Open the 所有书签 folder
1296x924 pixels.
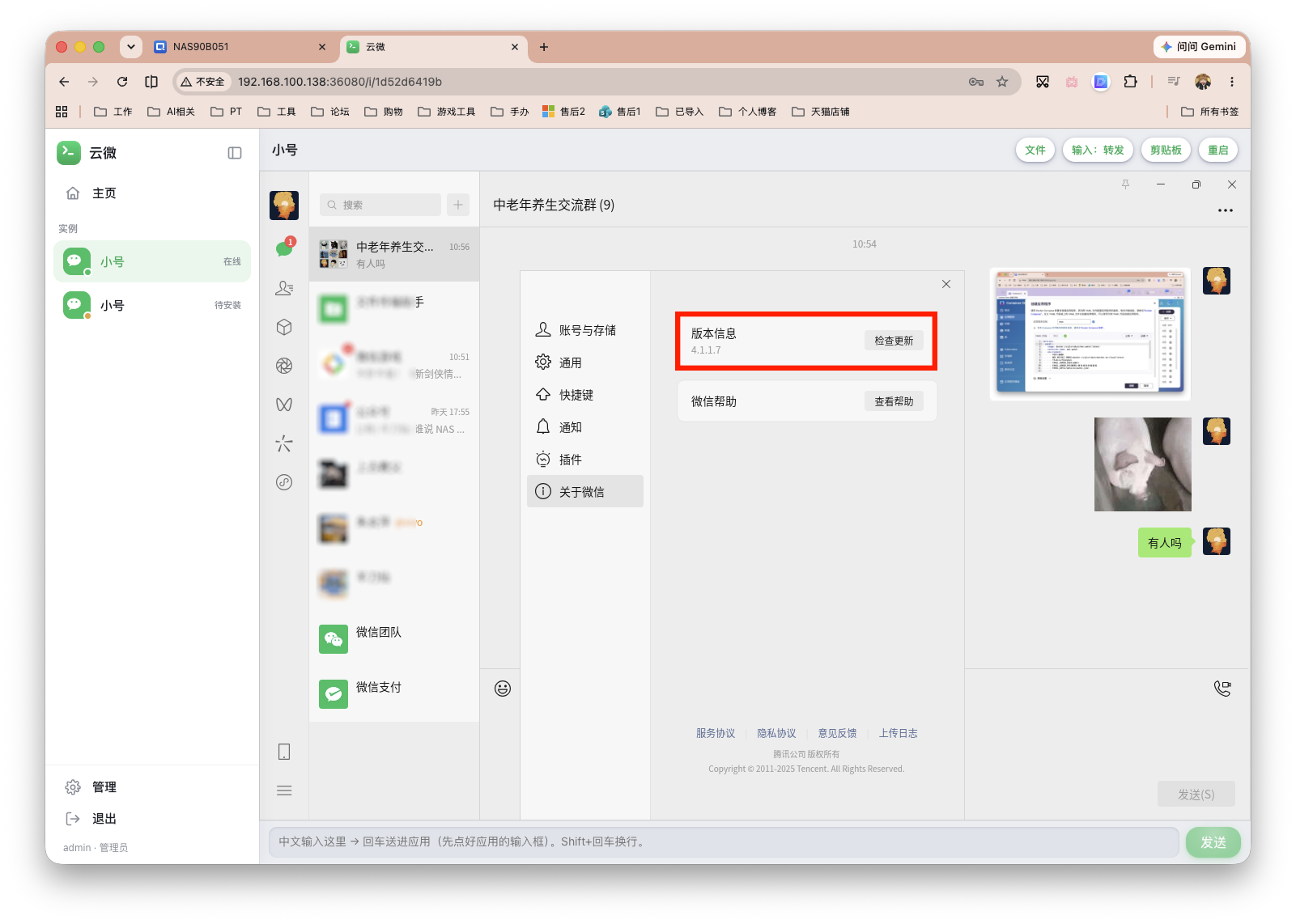(1210, 112)
